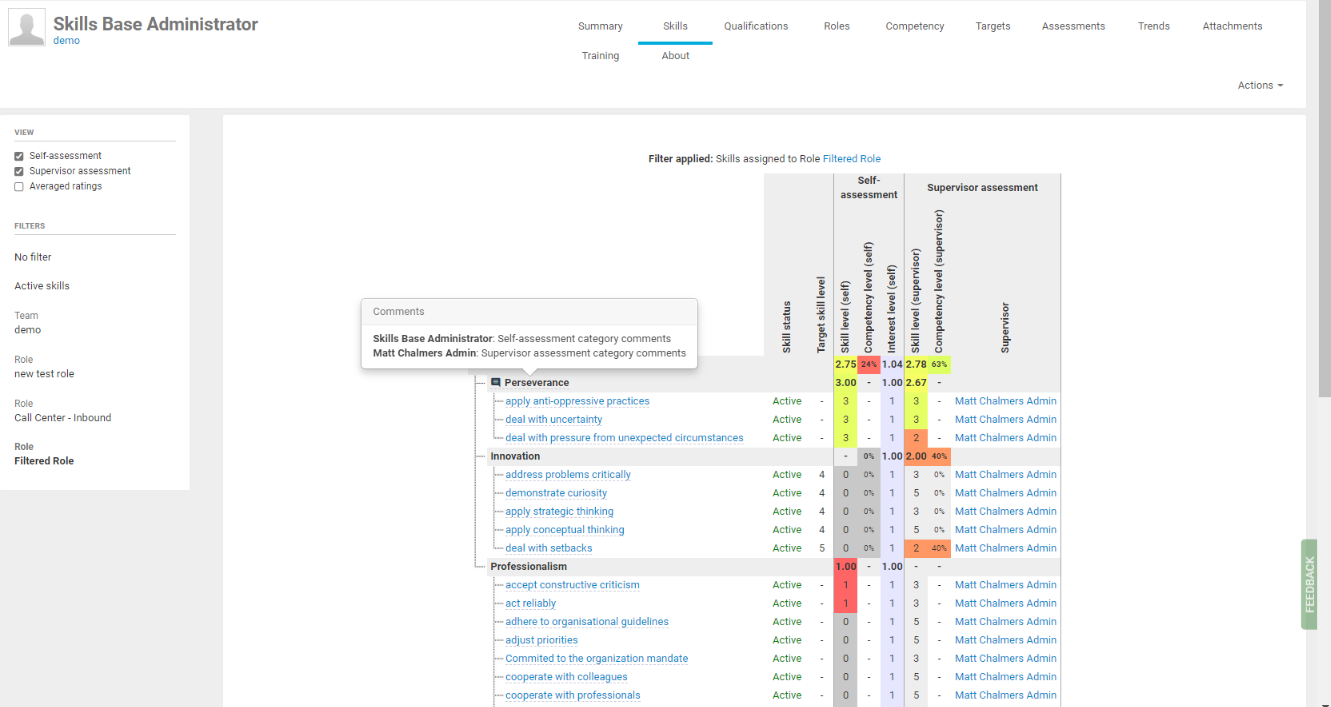
Task: Open the Filtered Role link
Action: [x=851, y=159]
